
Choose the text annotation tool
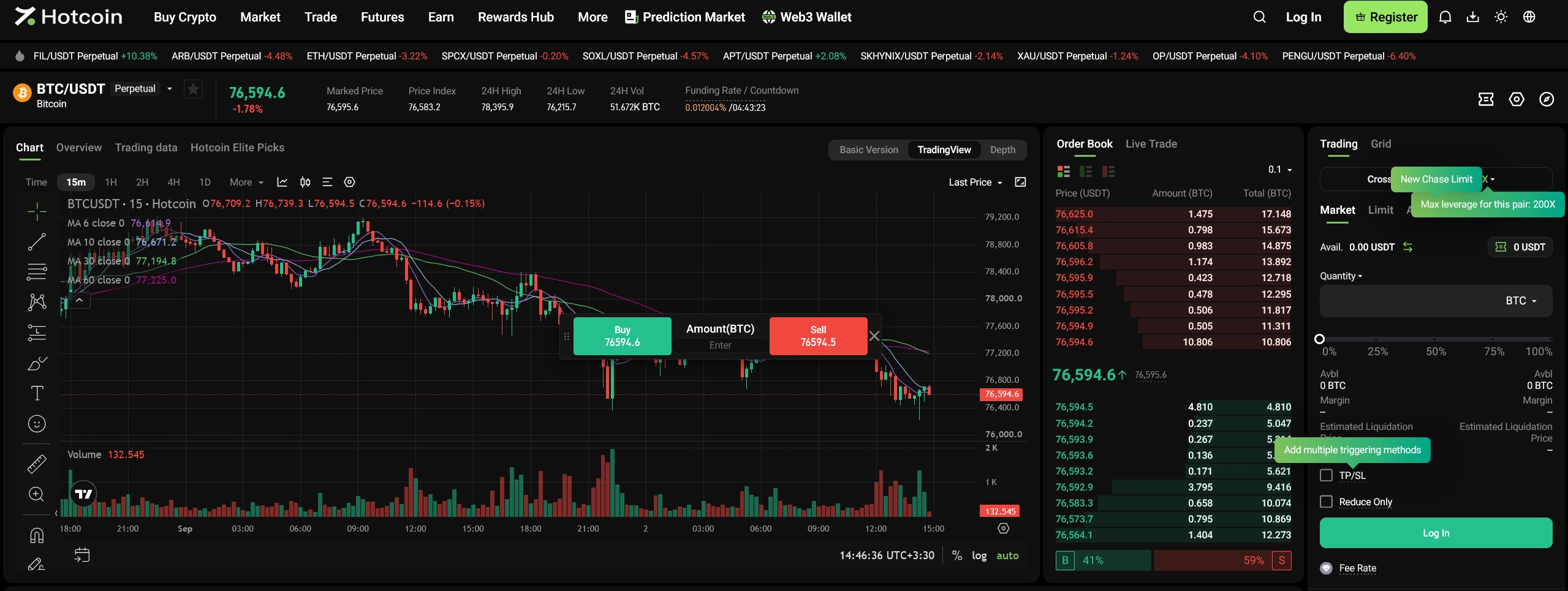click(37, 393)
